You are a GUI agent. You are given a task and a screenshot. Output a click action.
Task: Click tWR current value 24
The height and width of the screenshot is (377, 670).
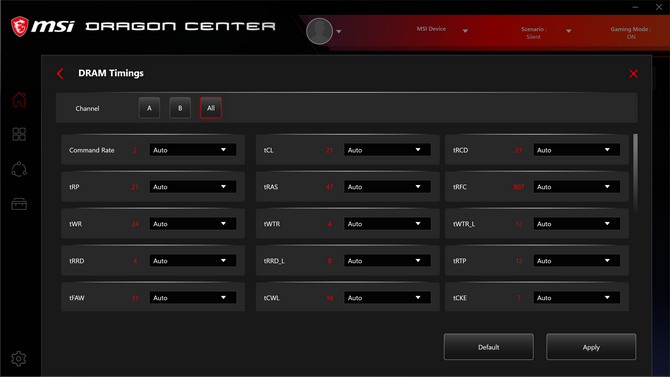tap(135, 224)
